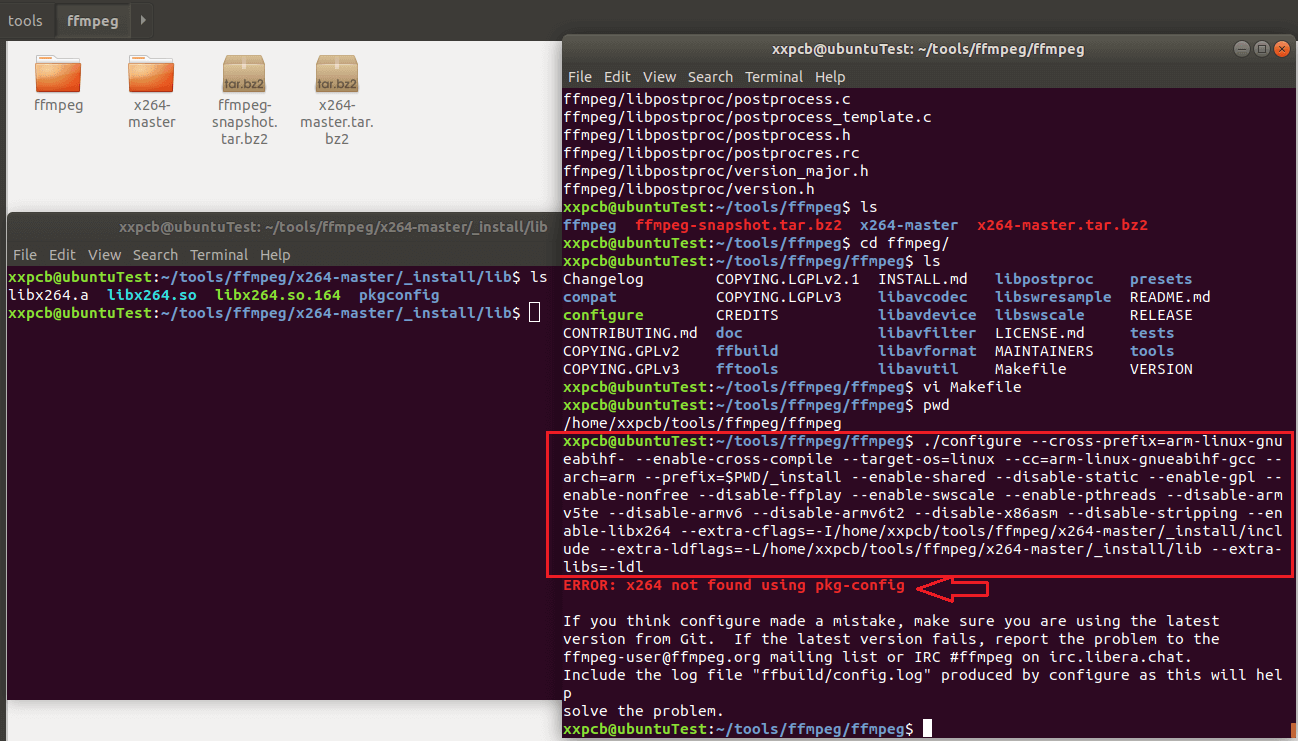
Task: Open View menu in left terminal
Action: tap(105, 255)
